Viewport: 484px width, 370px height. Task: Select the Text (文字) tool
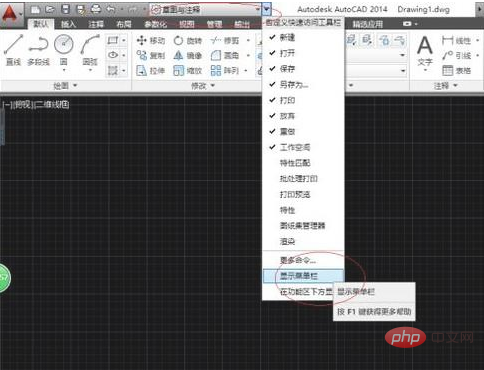tap(425, 51)
